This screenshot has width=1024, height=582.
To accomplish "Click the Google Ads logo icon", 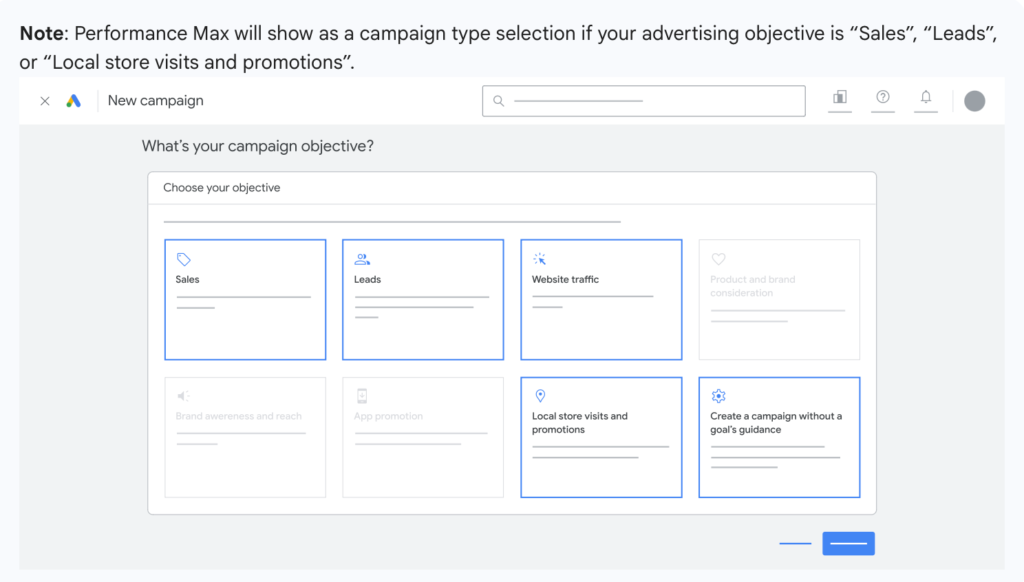I will tap(73, 100).
